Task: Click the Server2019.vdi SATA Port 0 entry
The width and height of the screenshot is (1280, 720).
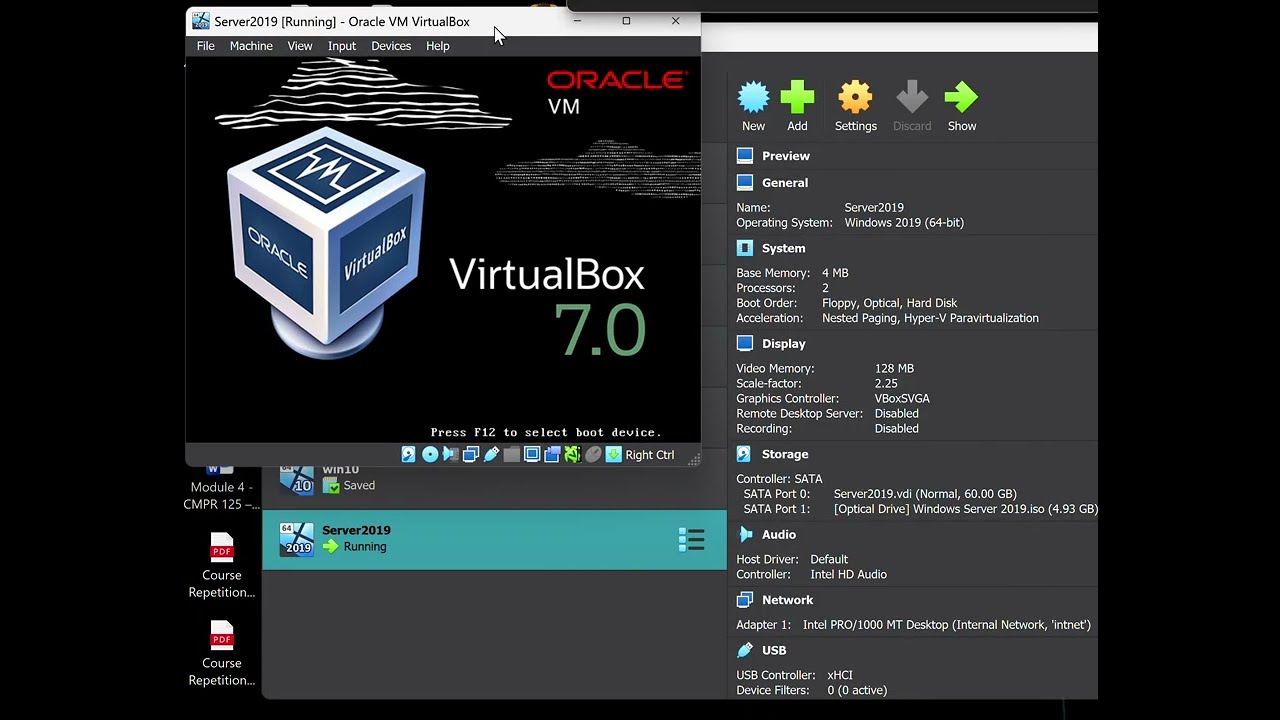Action: coord(925,494)
